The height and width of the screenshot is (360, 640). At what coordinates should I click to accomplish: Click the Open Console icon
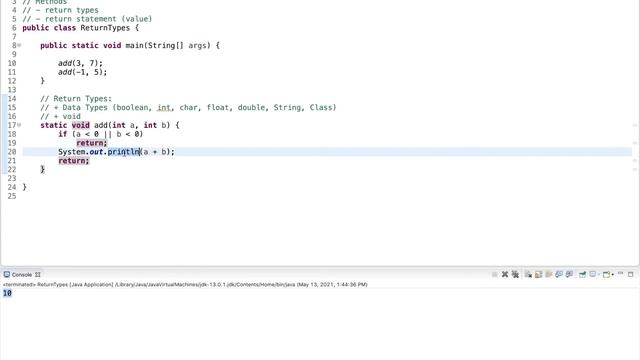click(607, 275)
